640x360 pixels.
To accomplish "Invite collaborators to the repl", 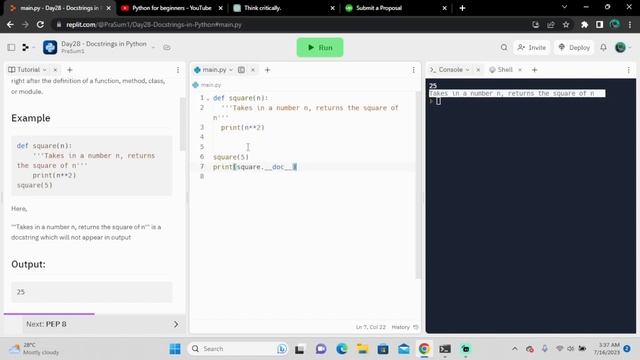I will coord(531,47).
